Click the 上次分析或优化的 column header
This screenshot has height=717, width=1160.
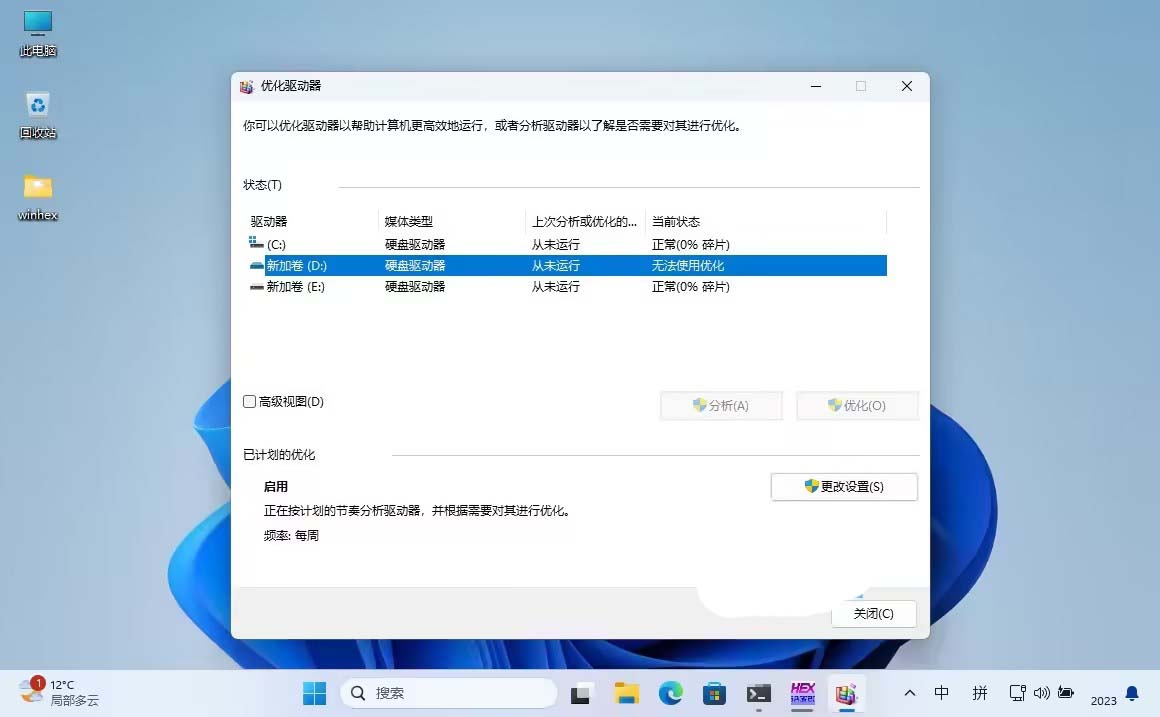click(x=585, y=221)
